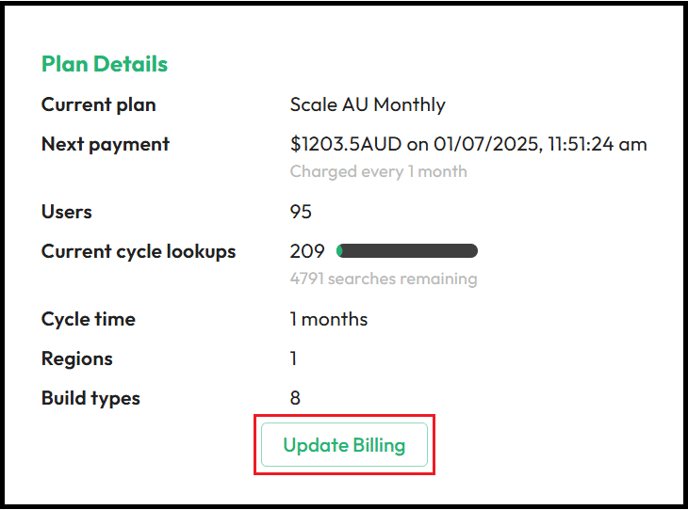The width and height of the screenshot is (688, 510).
Task: Click the lookups usage progress bar
Action: point(407,251)
